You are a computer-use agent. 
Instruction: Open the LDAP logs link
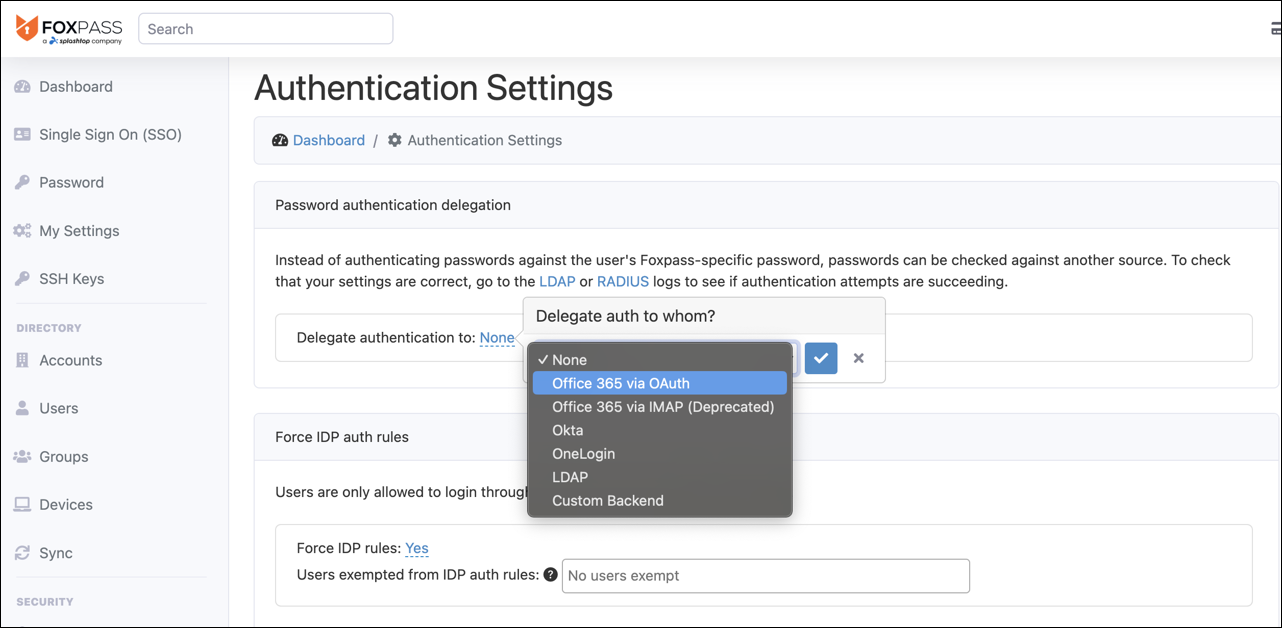(x=557, y=282)
